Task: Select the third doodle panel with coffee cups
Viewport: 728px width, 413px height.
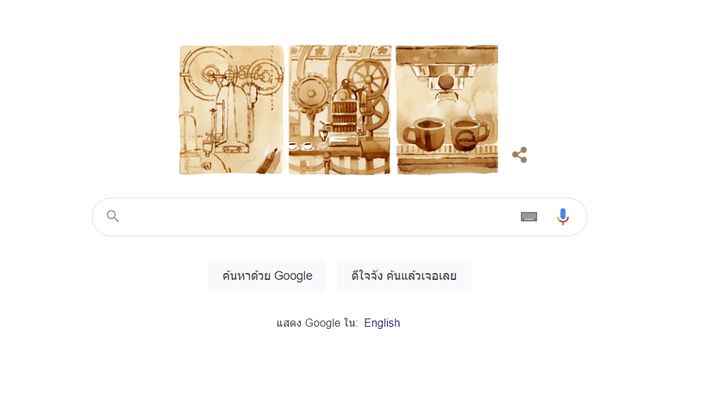Action: (x=447, y=110)
